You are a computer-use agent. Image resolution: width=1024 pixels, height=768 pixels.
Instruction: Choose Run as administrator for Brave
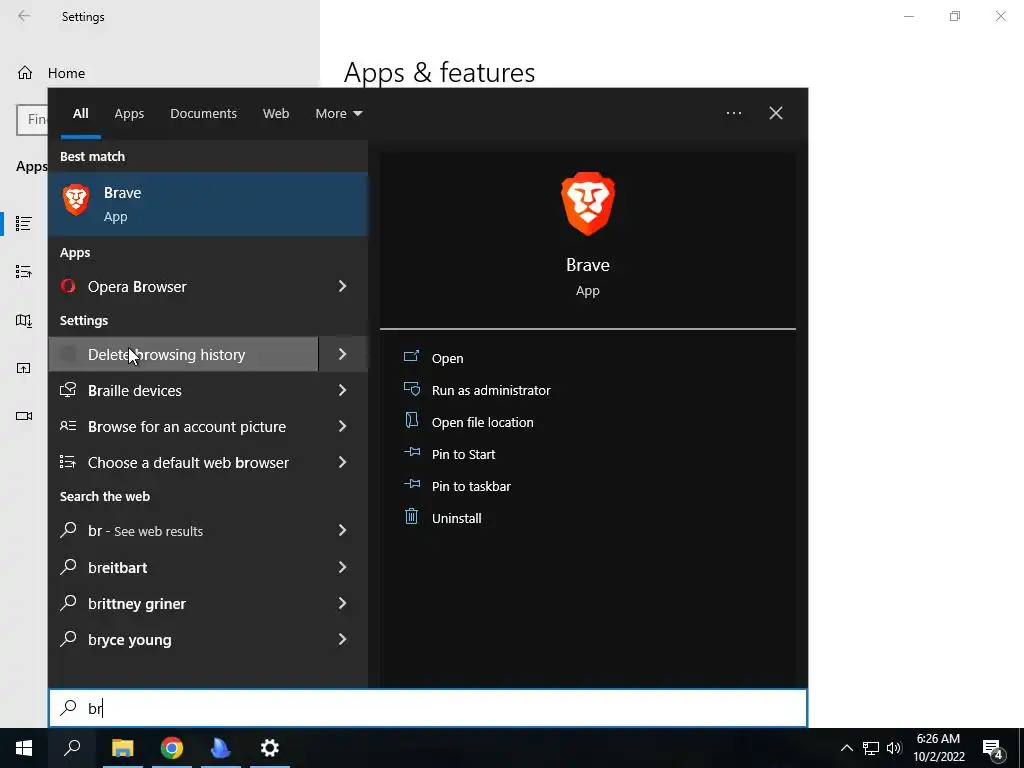[491, 390]
